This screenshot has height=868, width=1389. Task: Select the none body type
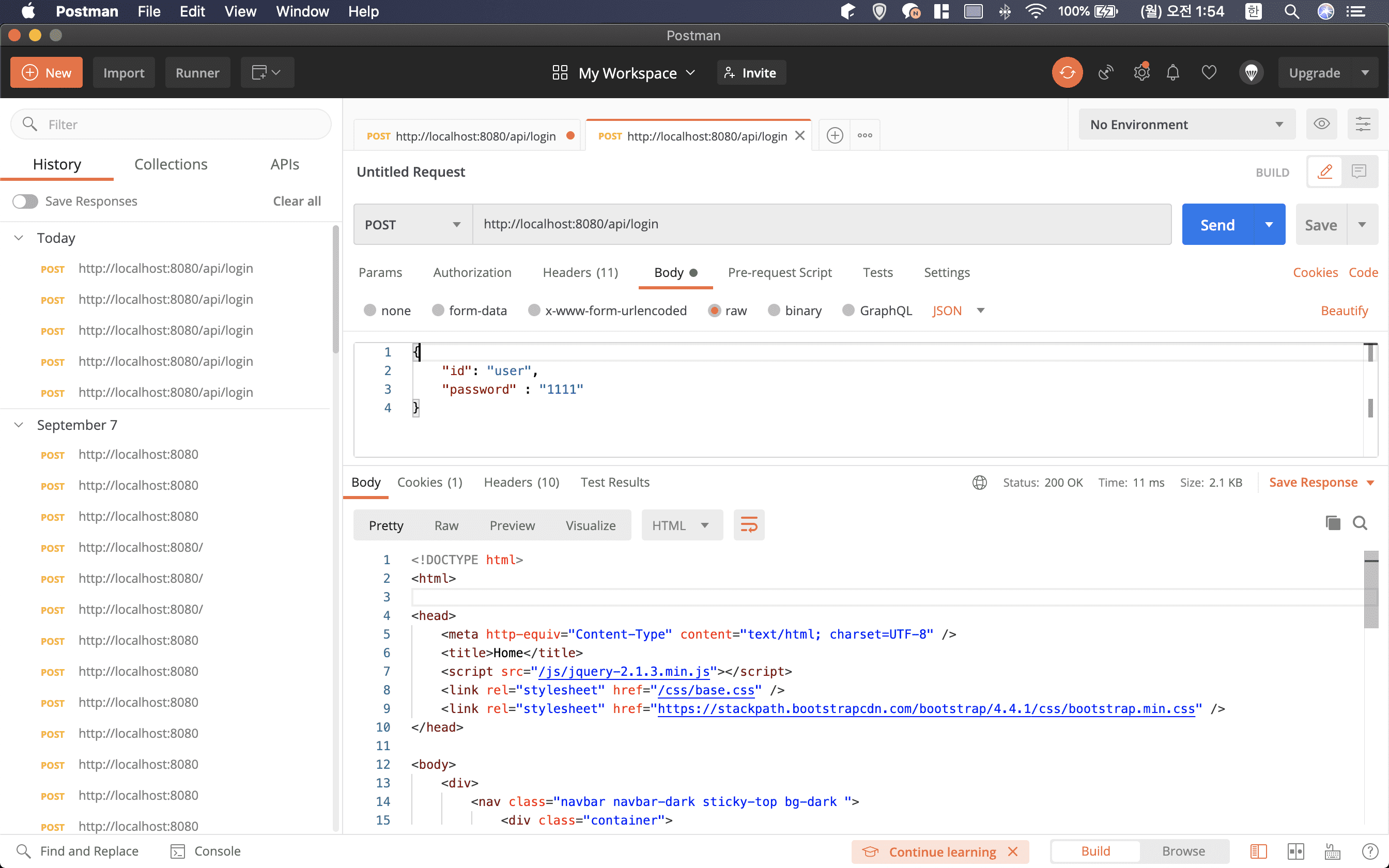(369, 310)
